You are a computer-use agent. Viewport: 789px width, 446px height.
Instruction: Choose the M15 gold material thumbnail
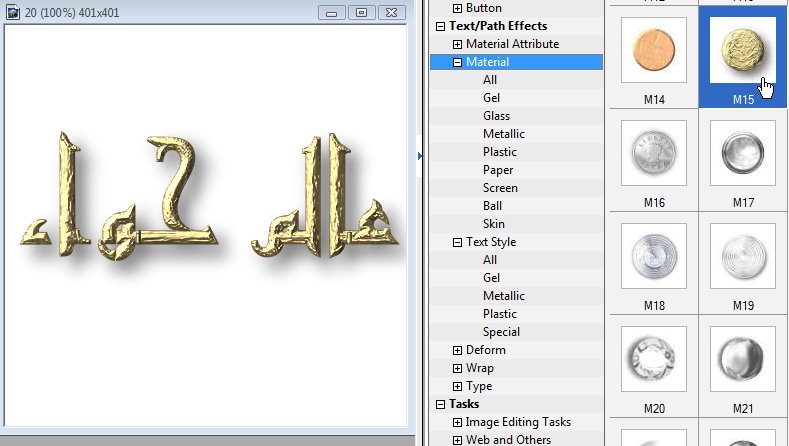click(x=742, y=51)
